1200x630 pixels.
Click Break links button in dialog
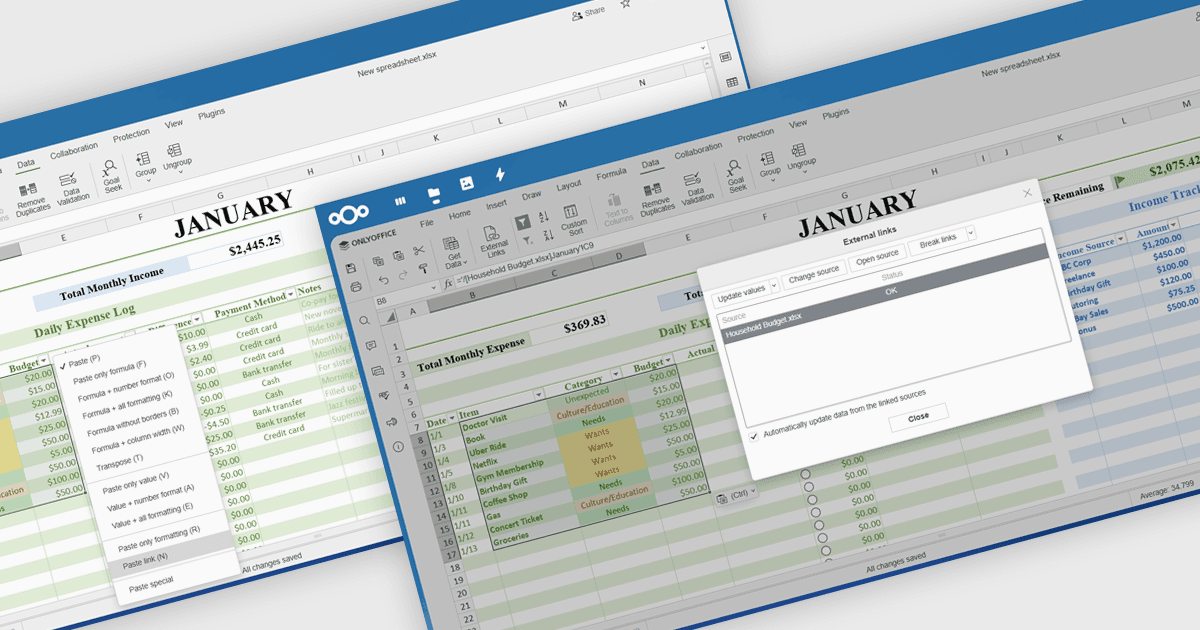(x=938, y=242)
